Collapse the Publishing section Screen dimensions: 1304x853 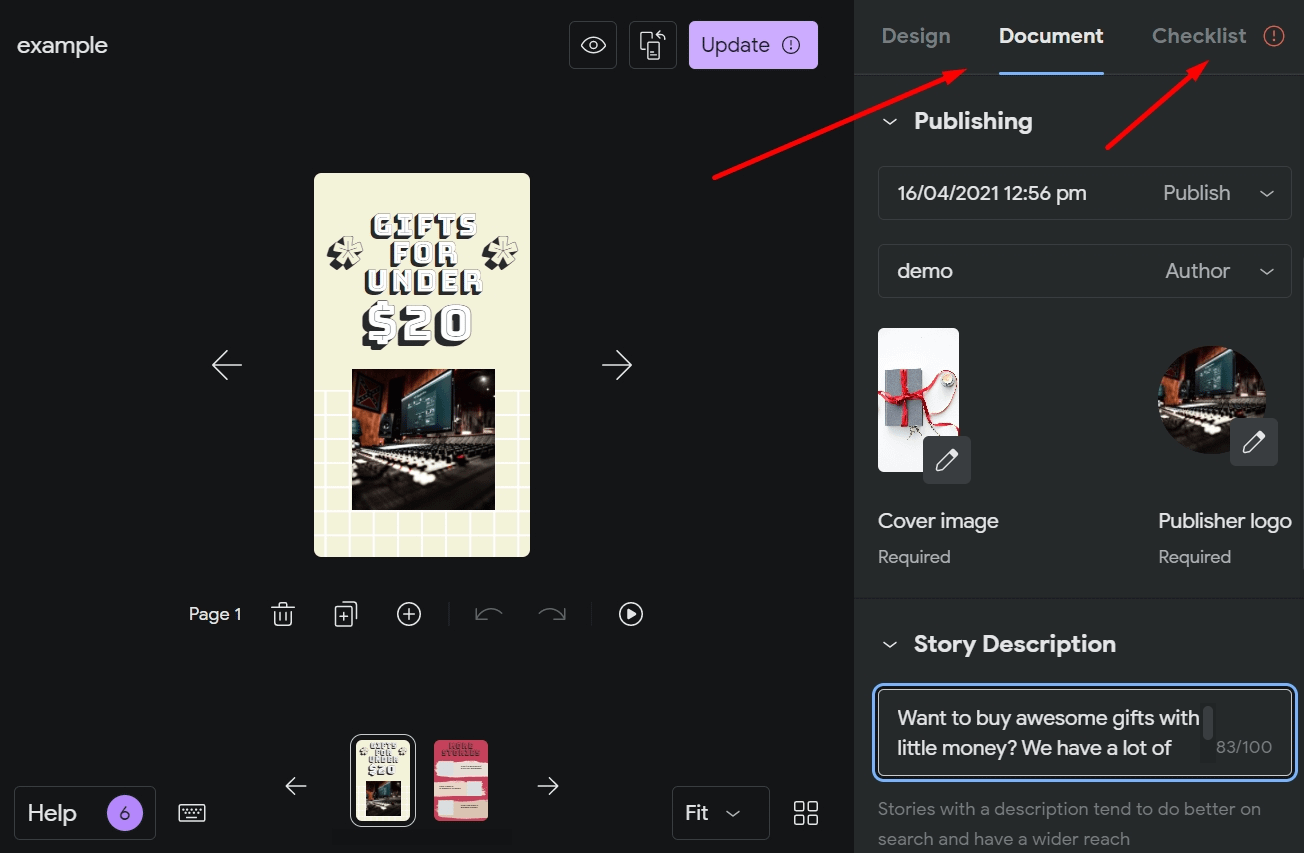[889, 121]
